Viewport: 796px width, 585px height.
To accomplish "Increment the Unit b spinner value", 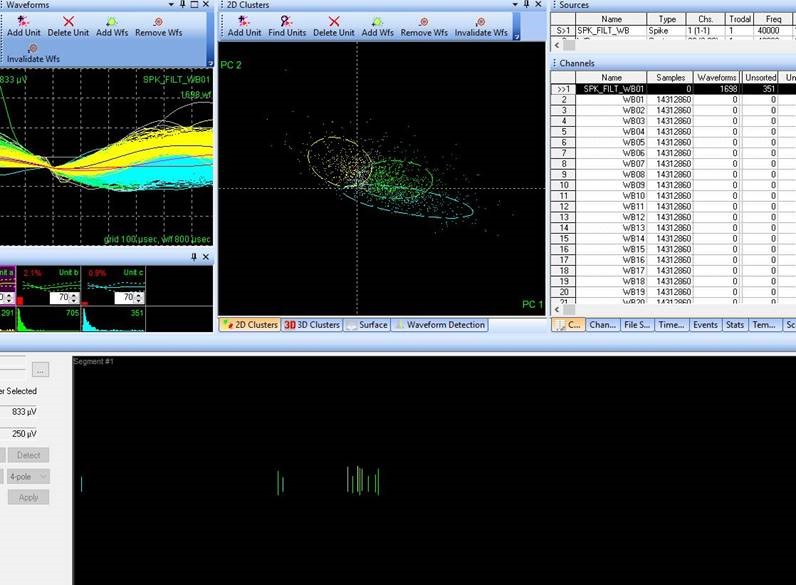I will pyautogui.click(x=74, y=296).
